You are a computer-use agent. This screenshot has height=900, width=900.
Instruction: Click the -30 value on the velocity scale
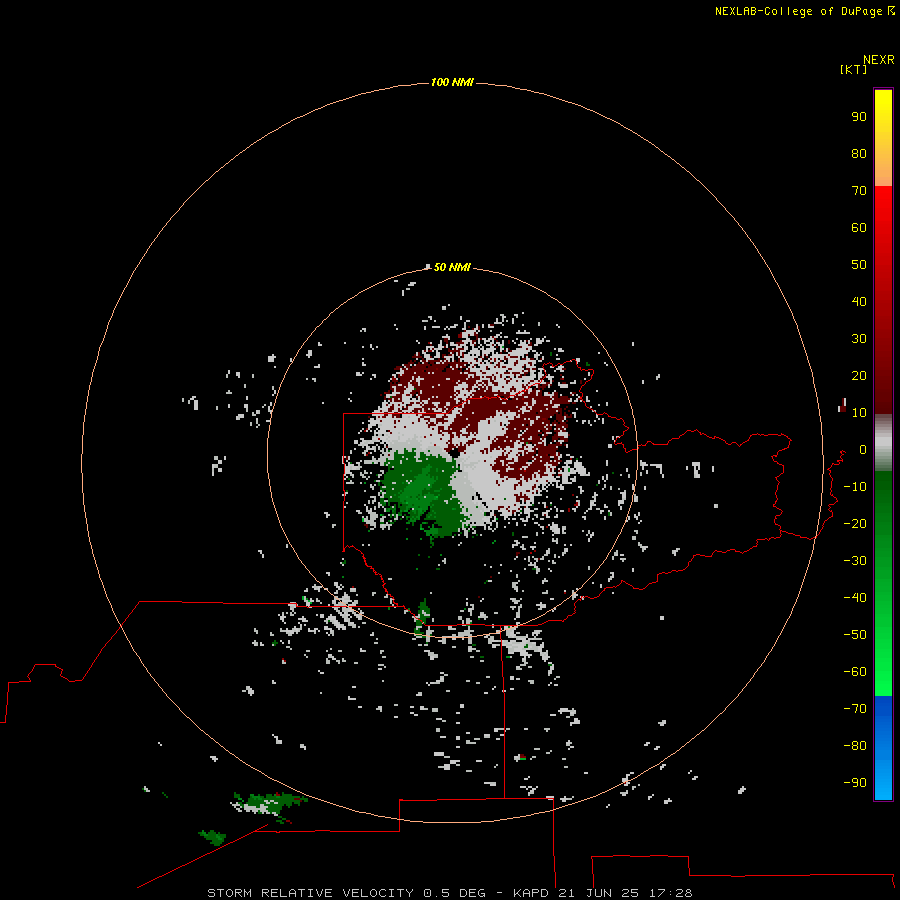(x=855, y=561)
